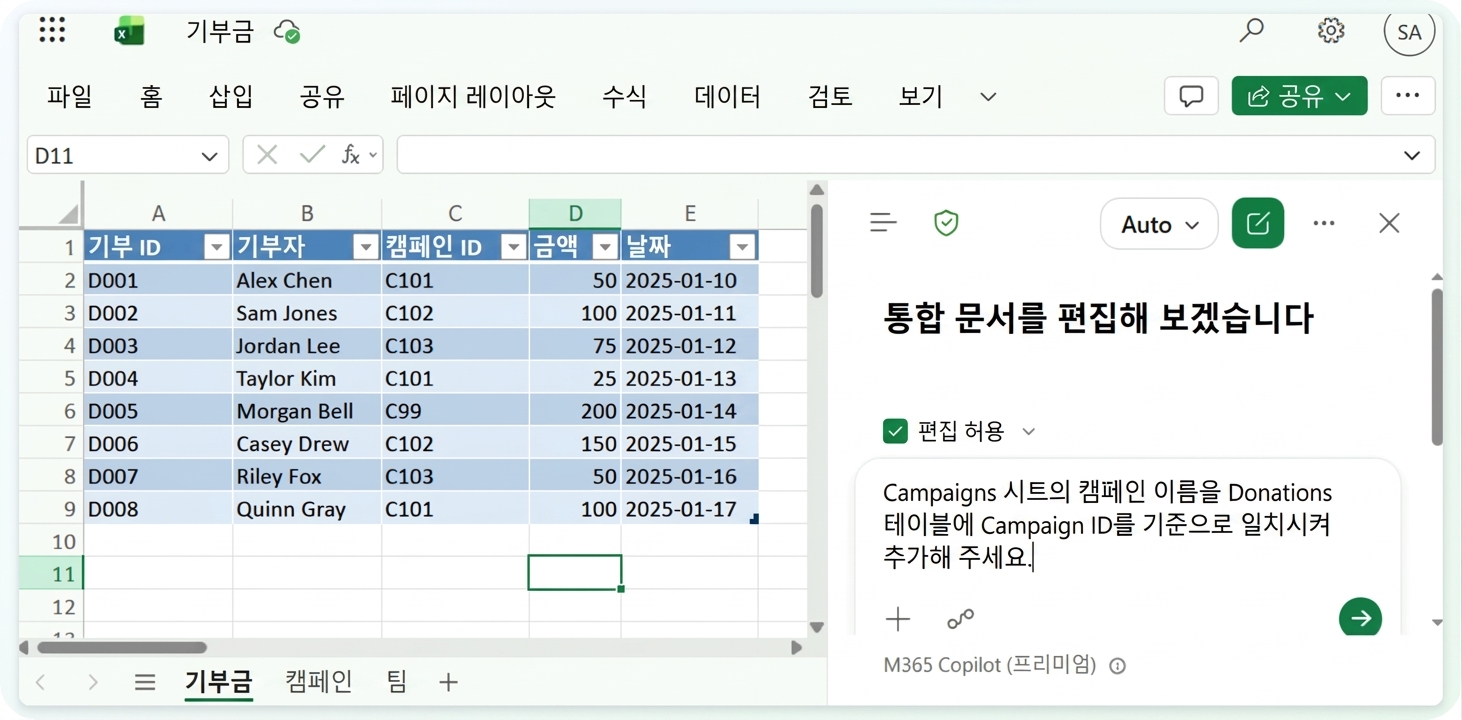Open the Auto model dropdown
Screen dimensions: 1462x720
point(1159,224)
